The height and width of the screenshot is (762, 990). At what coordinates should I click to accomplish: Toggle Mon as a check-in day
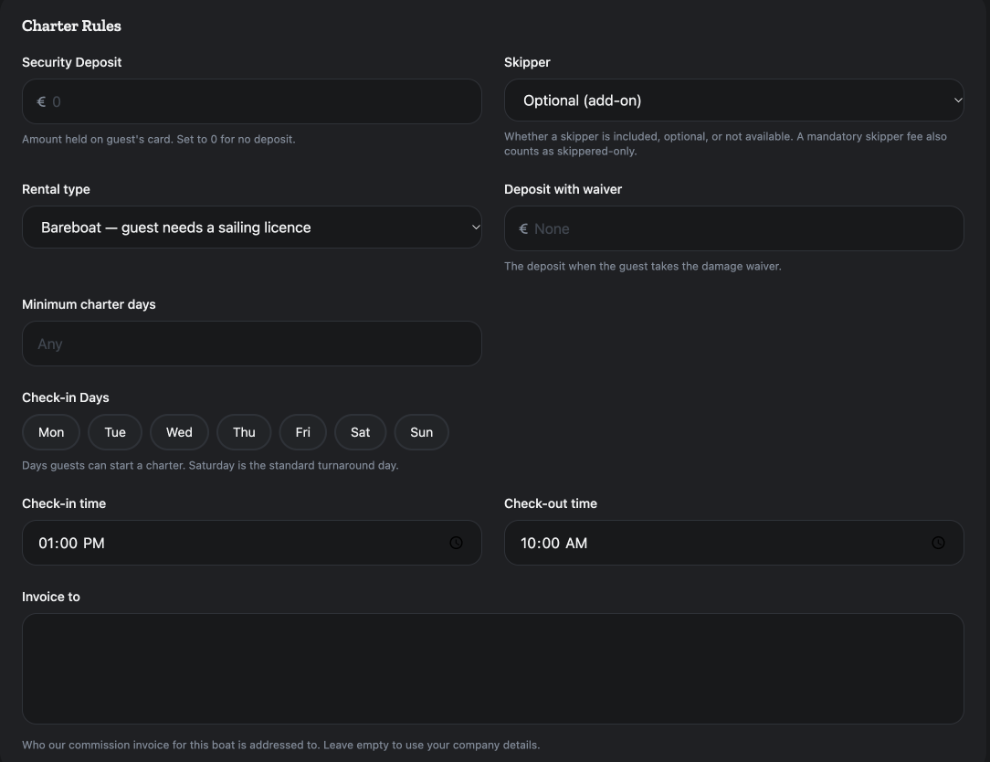click(x=51, y=432)
